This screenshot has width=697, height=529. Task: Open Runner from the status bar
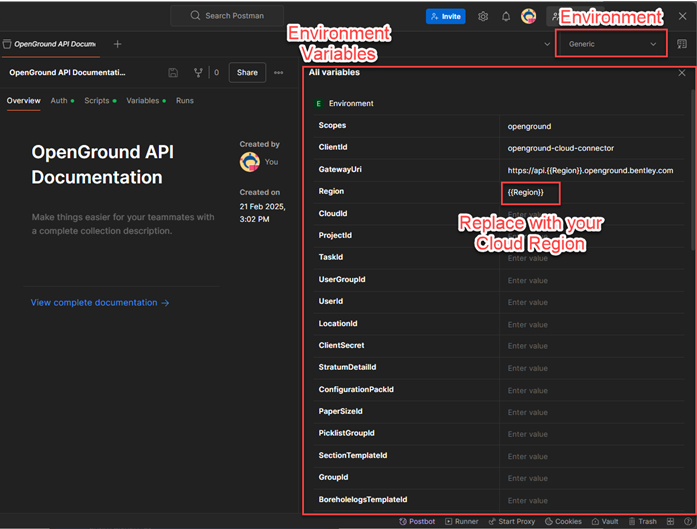point(462,521)
